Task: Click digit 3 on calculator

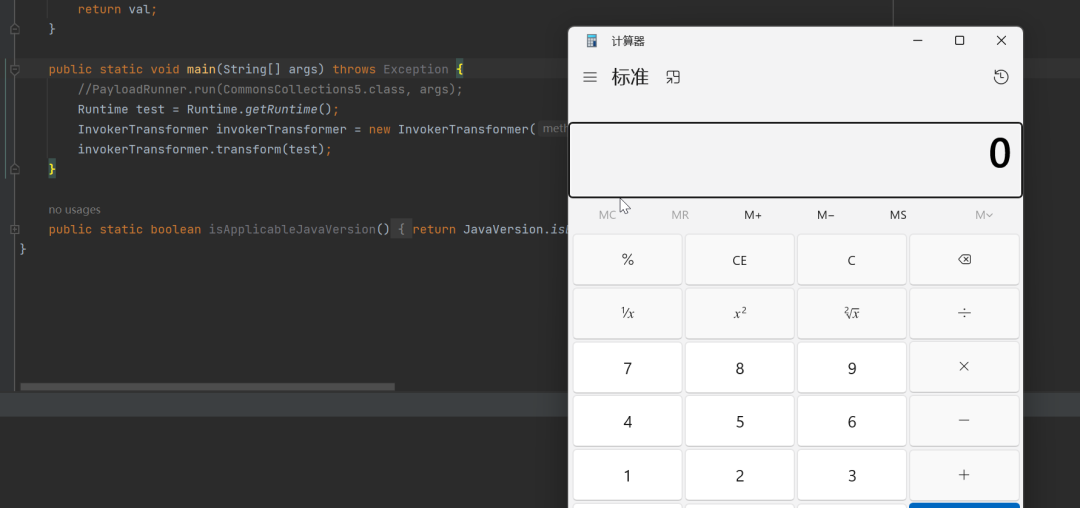Action: 852,475
